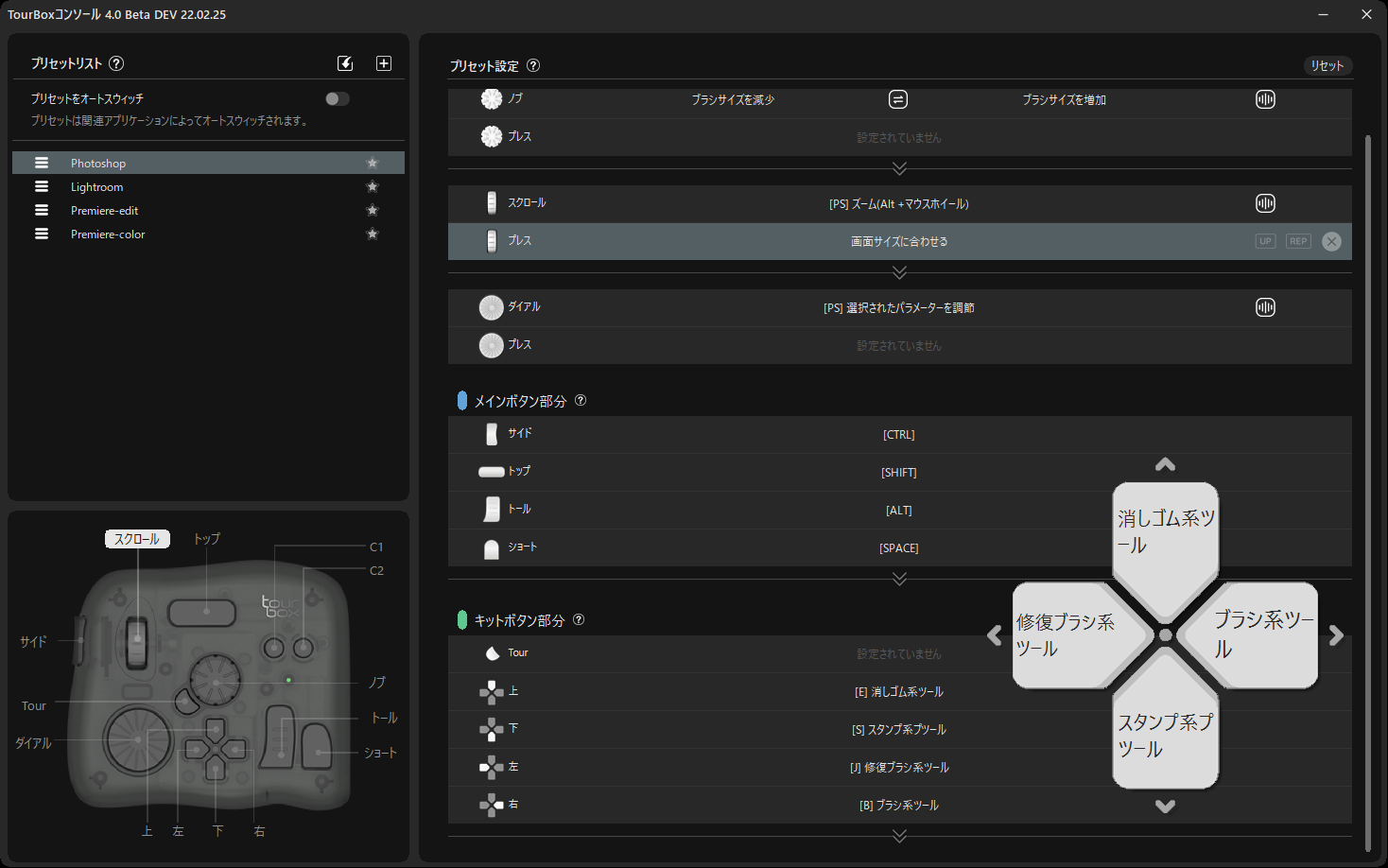Image resolution: width=1388 pixels, height=868 pixels.
Task: Remove the 画面サイズに合わせる assignment with X icon
Action: coord(1331,241)
